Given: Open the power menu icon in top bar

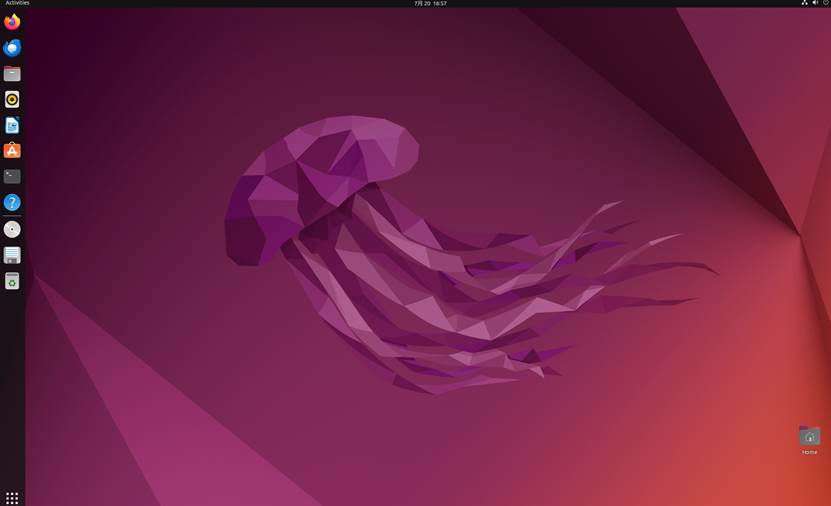Looking at the screenshot, I should (x=826, y=3).
